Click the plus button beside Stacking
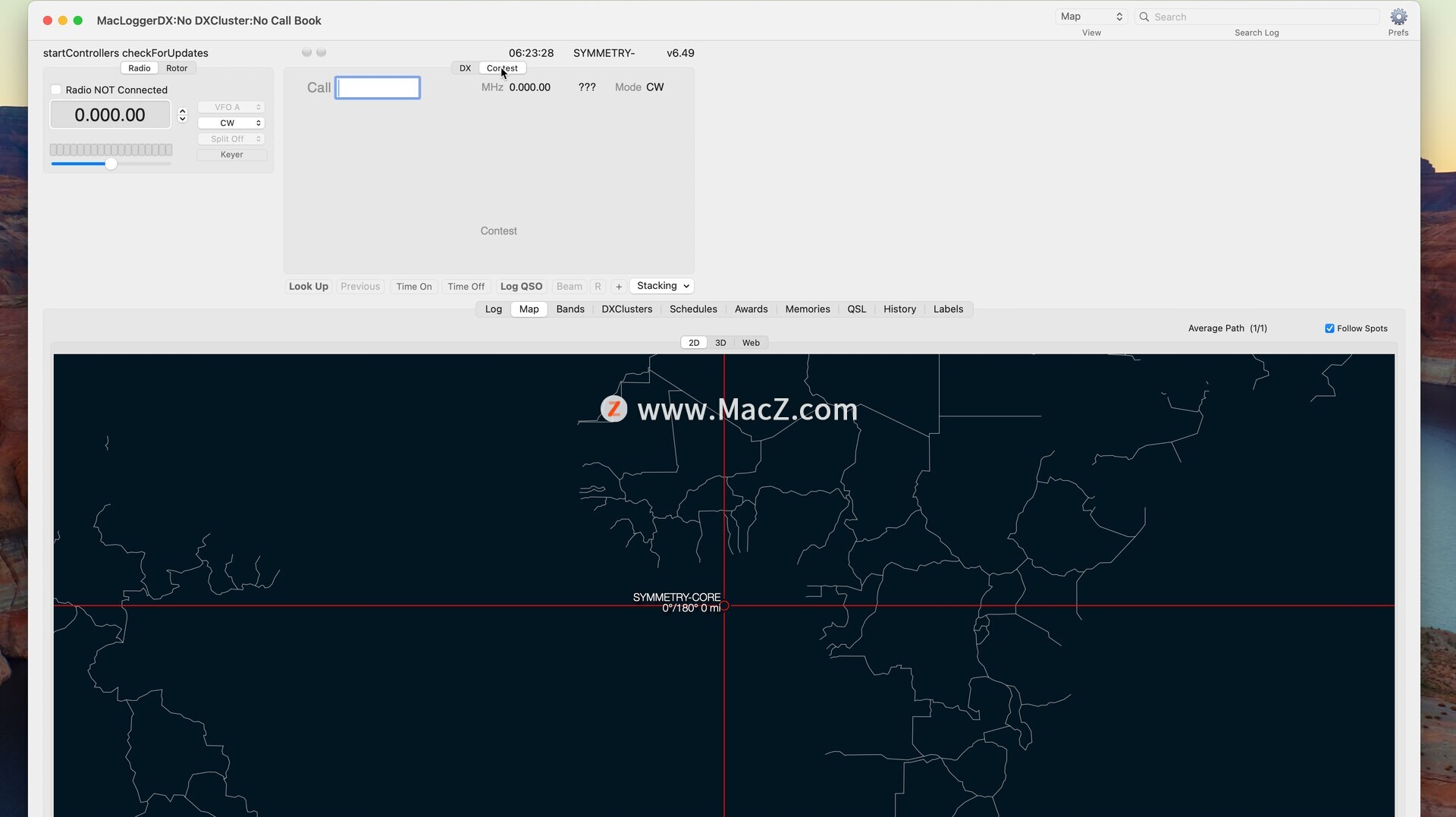The width and height of the screenshot is (1456, 817). pyautogui.click(x=619, y=287)
